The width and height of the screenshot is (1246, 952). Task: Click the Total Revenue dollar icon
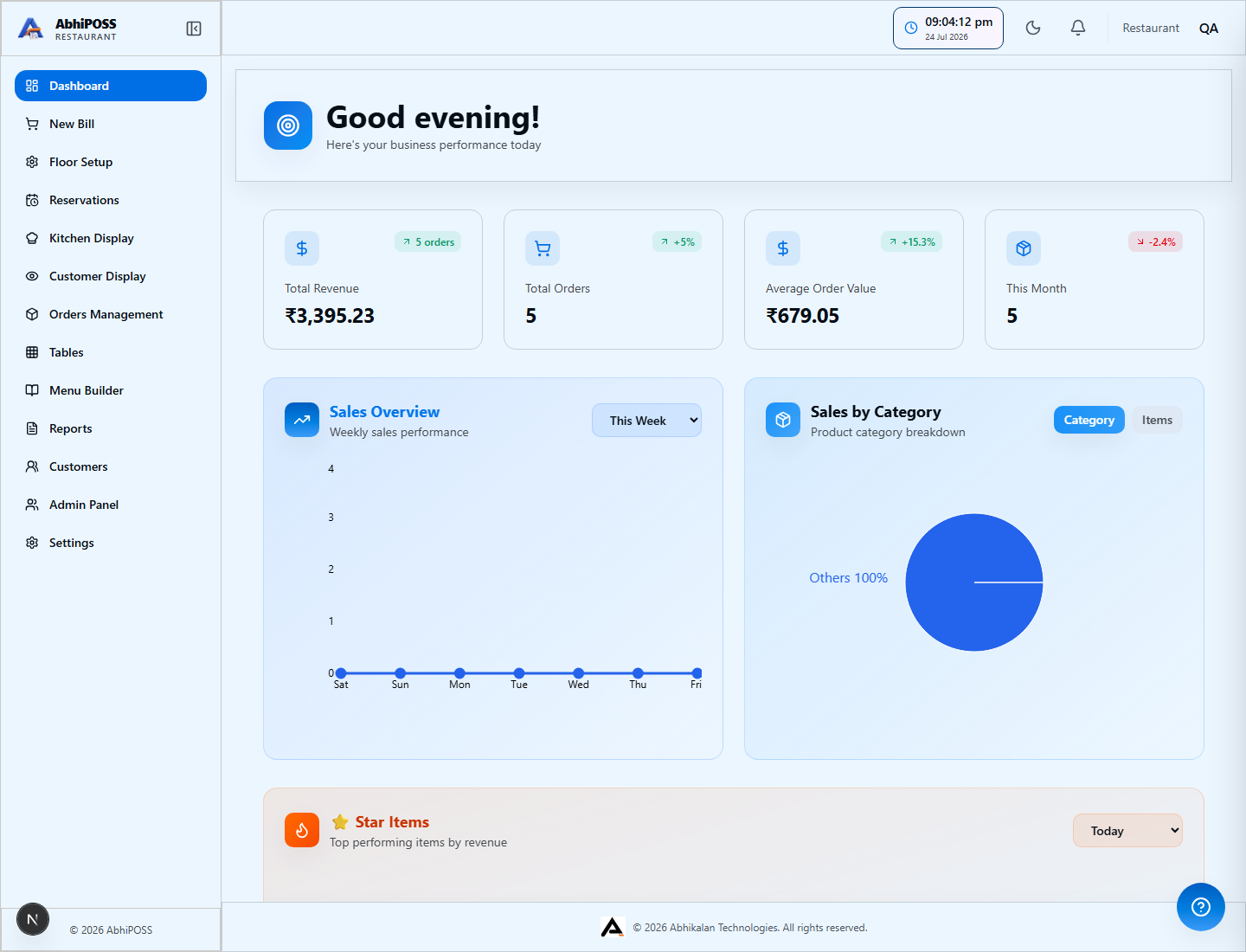tap(302, 248)
